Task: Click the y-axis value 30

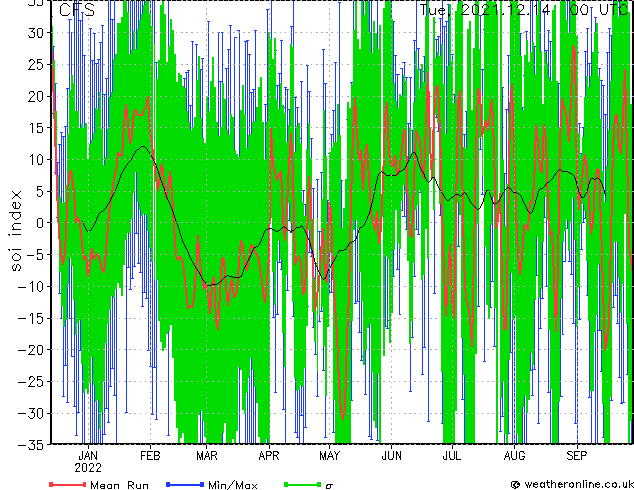Action: pyautogui.click(x=35, y=33)
